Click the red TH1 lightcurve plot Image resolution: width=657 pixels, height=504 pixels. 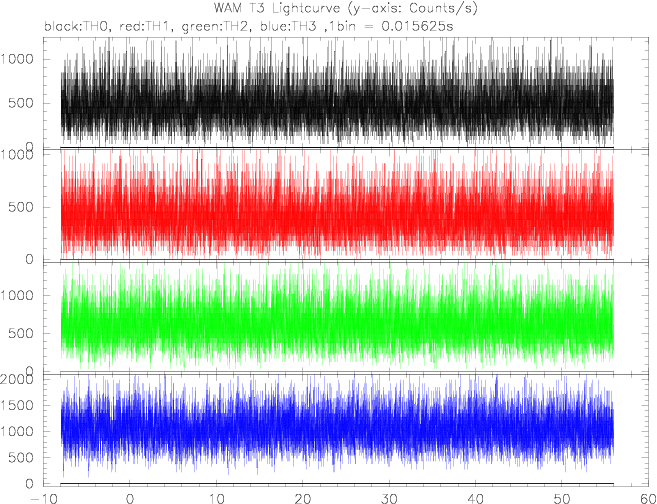337,206
